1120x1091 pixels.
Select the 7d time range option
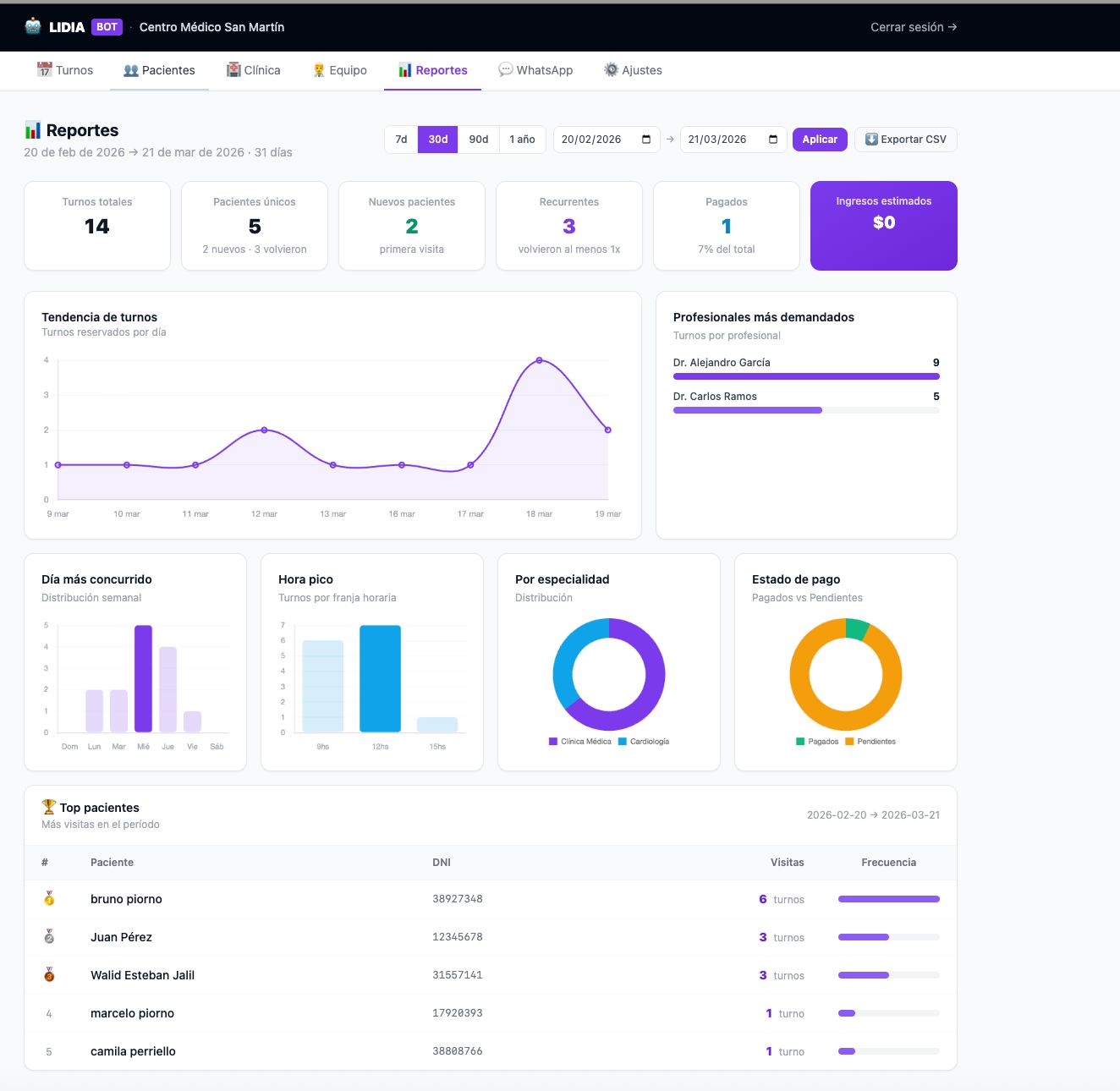(x=401, y=140)
